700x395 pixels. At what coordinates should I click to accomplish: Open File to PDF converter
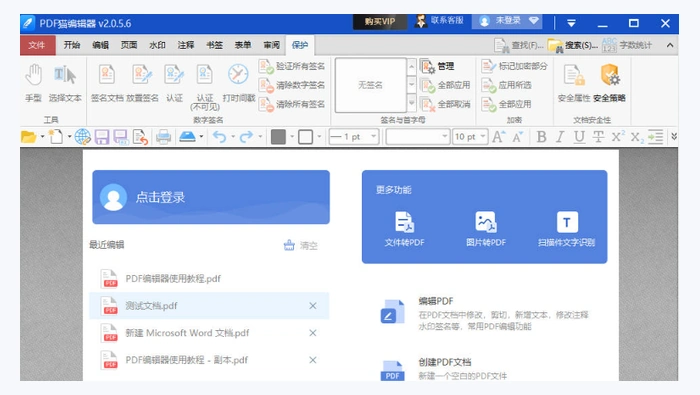point(404,229)
